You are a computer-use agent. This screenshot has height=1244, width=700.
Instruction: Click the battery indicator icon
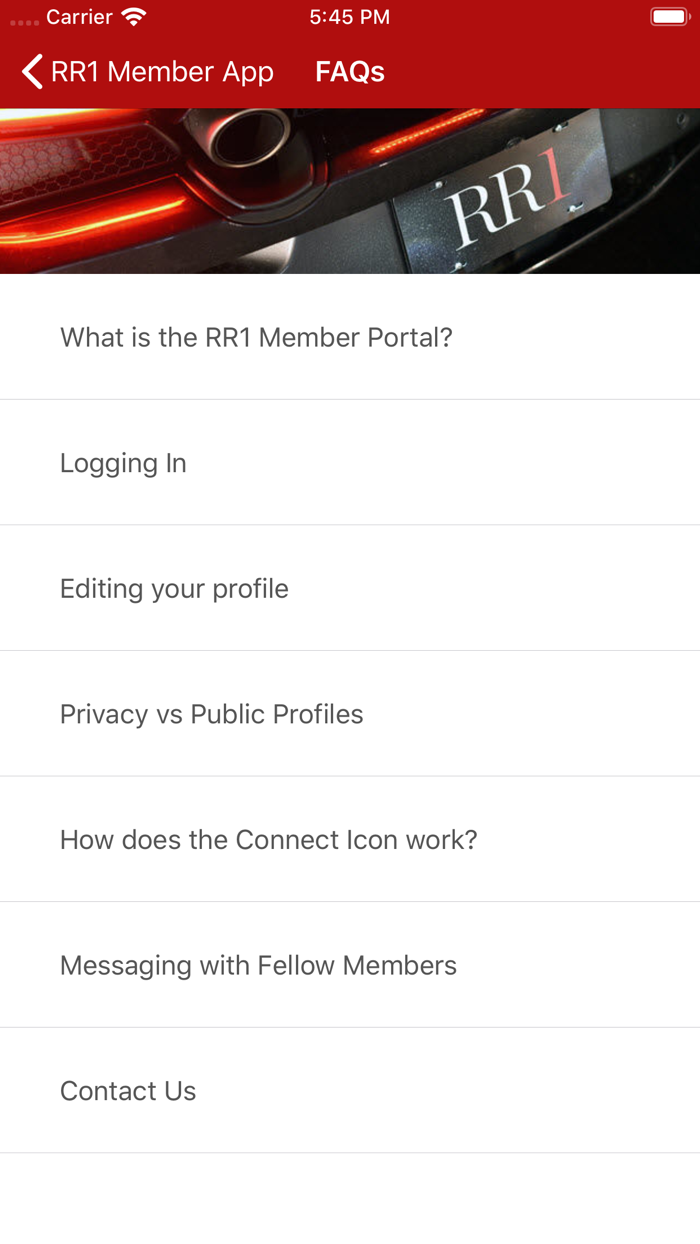(666, 17)
